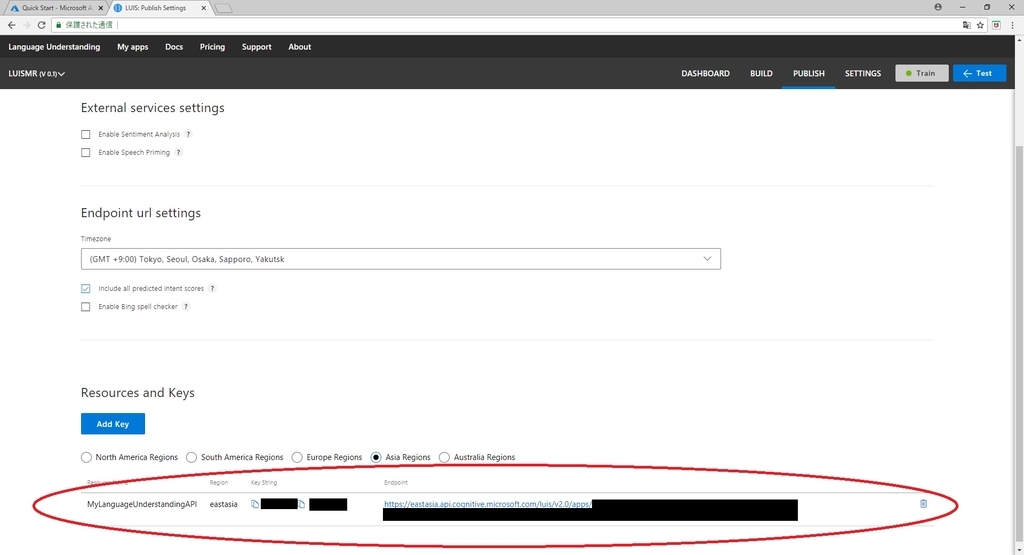This screenshot has width=1024, height=555.
Task: Click the browser back arrow
Action: pos(11,25)
